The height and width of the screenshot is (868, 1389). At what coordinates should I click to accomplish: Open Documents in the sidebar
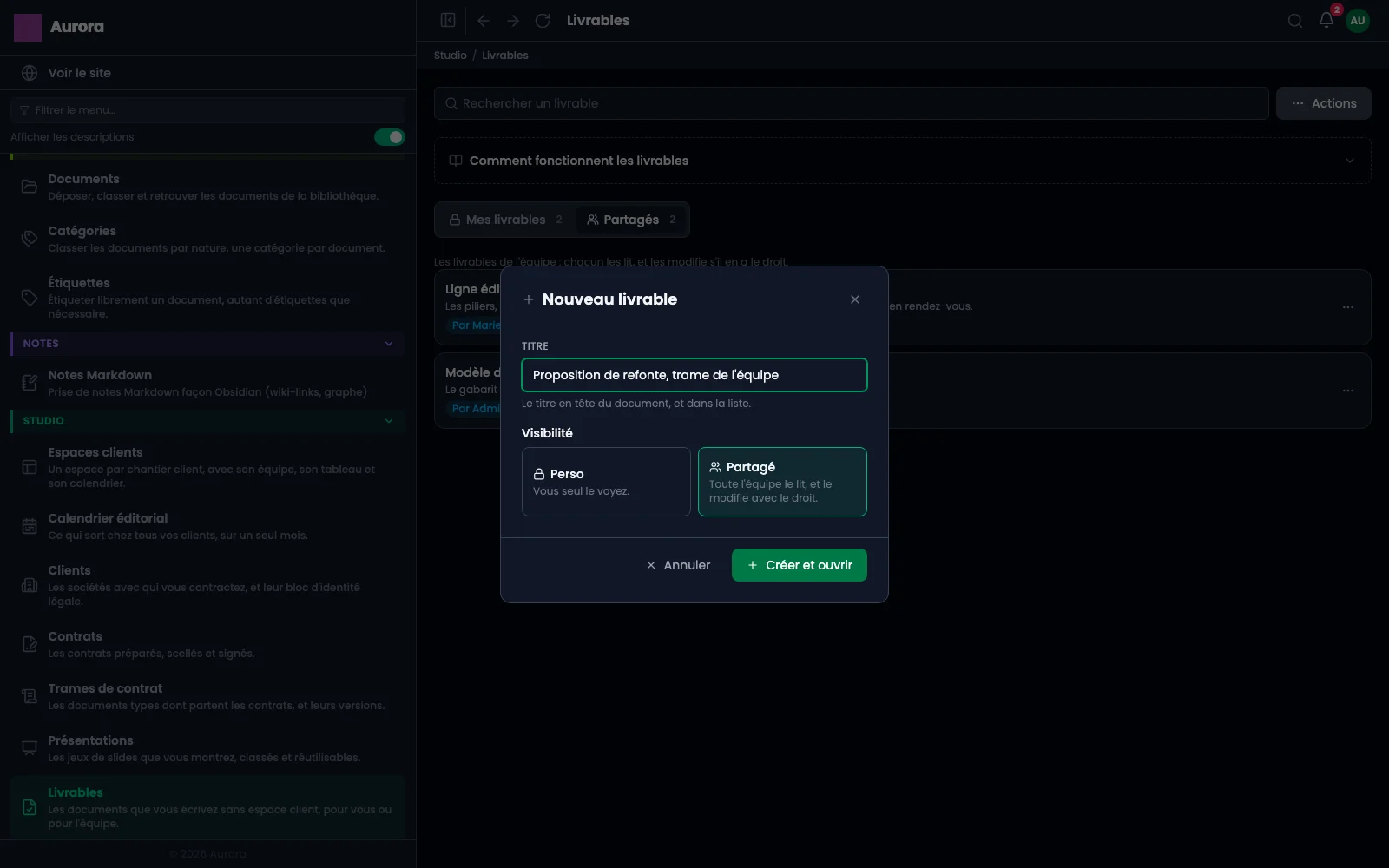[x=208, y=187]
